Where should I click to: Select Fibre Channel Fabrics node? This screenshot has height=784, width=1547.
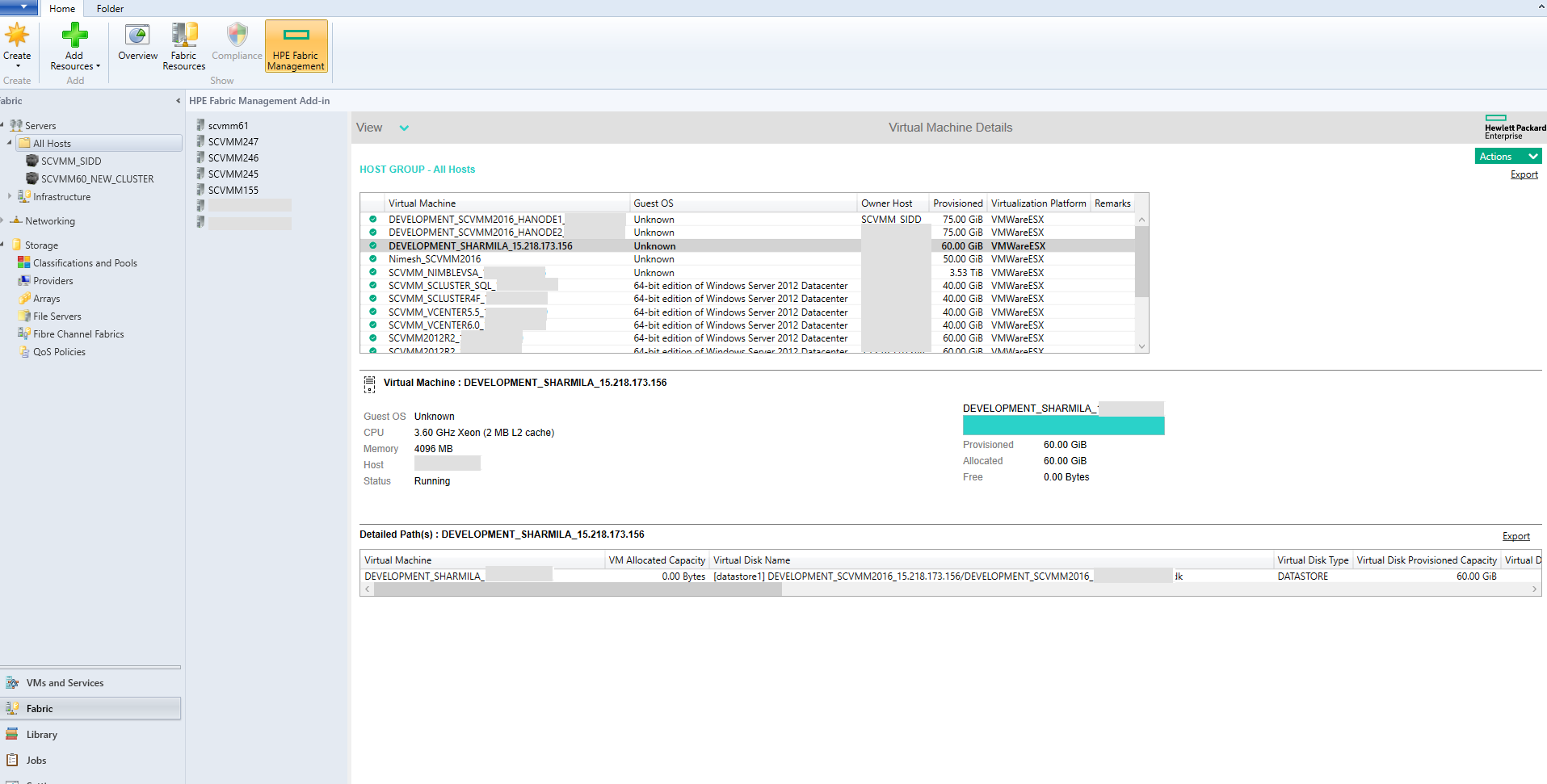point(78,333)
